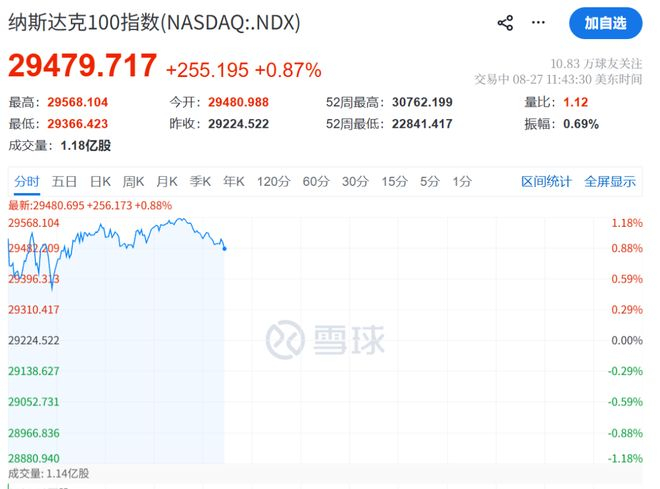Choose the 60分 interval tab

[x=316, y=181]
